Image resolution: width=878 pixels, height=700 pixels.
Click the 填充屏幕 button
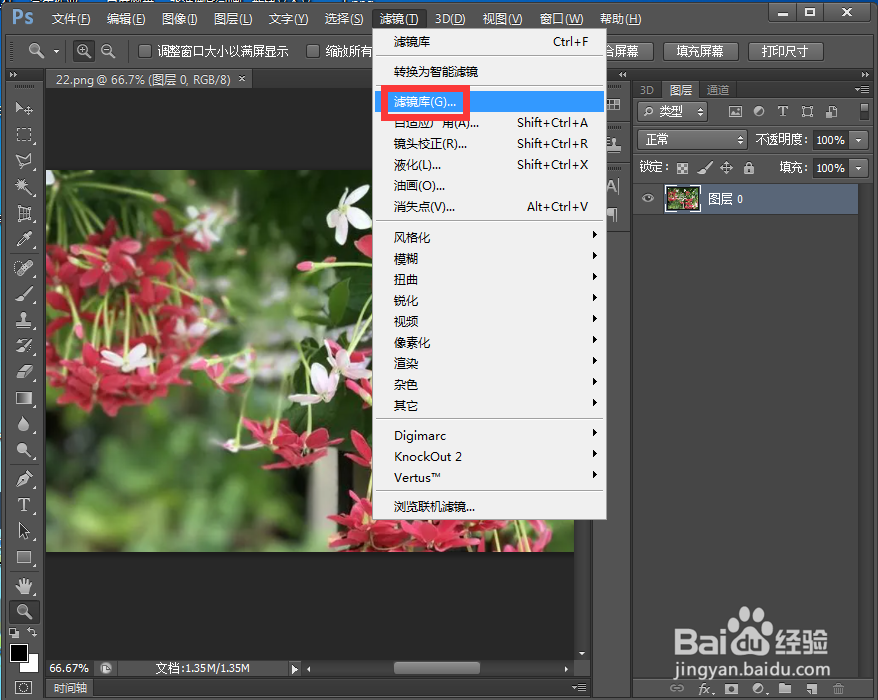click(700, 51)
